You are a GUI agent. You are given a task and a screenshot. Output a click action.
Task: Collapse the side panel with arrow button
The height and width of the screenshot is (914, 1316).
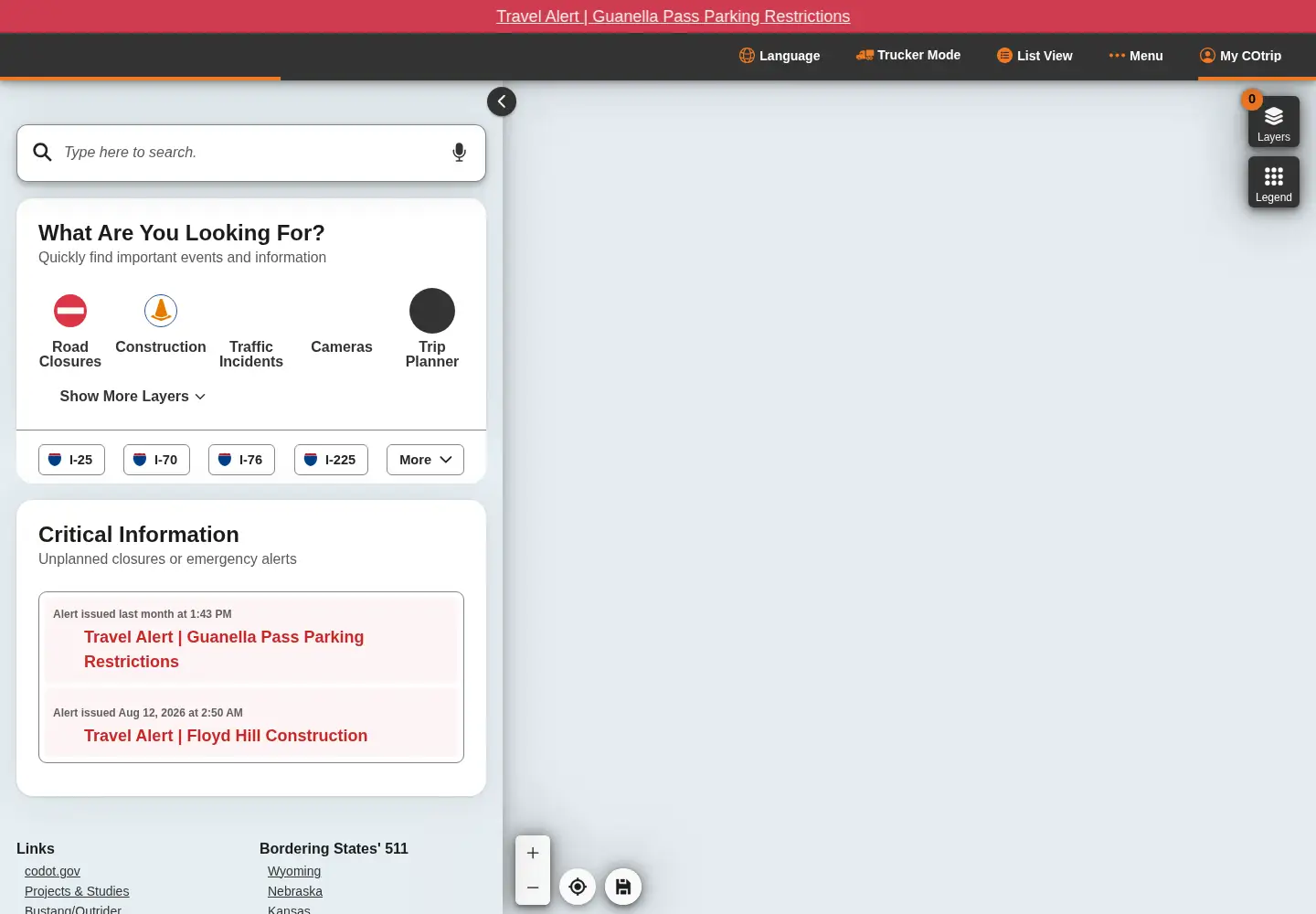(x=502, y=101)
